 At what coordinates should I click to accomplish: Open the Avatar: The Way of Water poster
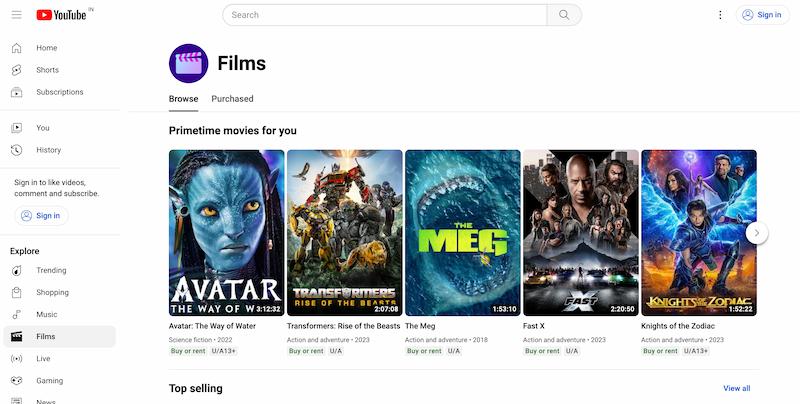coord(226,233)
